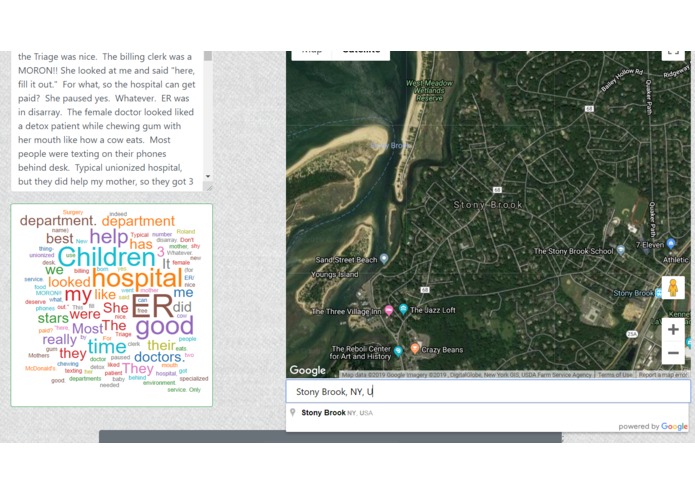Click the word 'hospital' in word cloud
Image resolution: width=695 pixels, height=494 pixels.
137,279
